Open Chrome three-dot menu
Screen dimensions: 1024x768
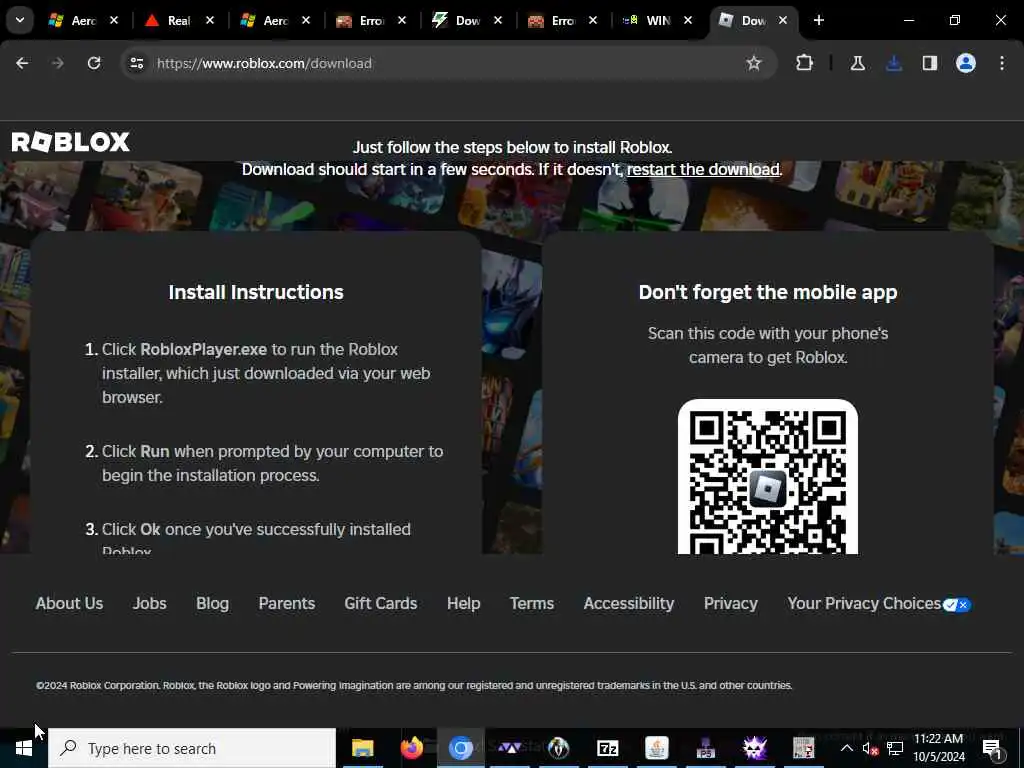click(1002, 63)
